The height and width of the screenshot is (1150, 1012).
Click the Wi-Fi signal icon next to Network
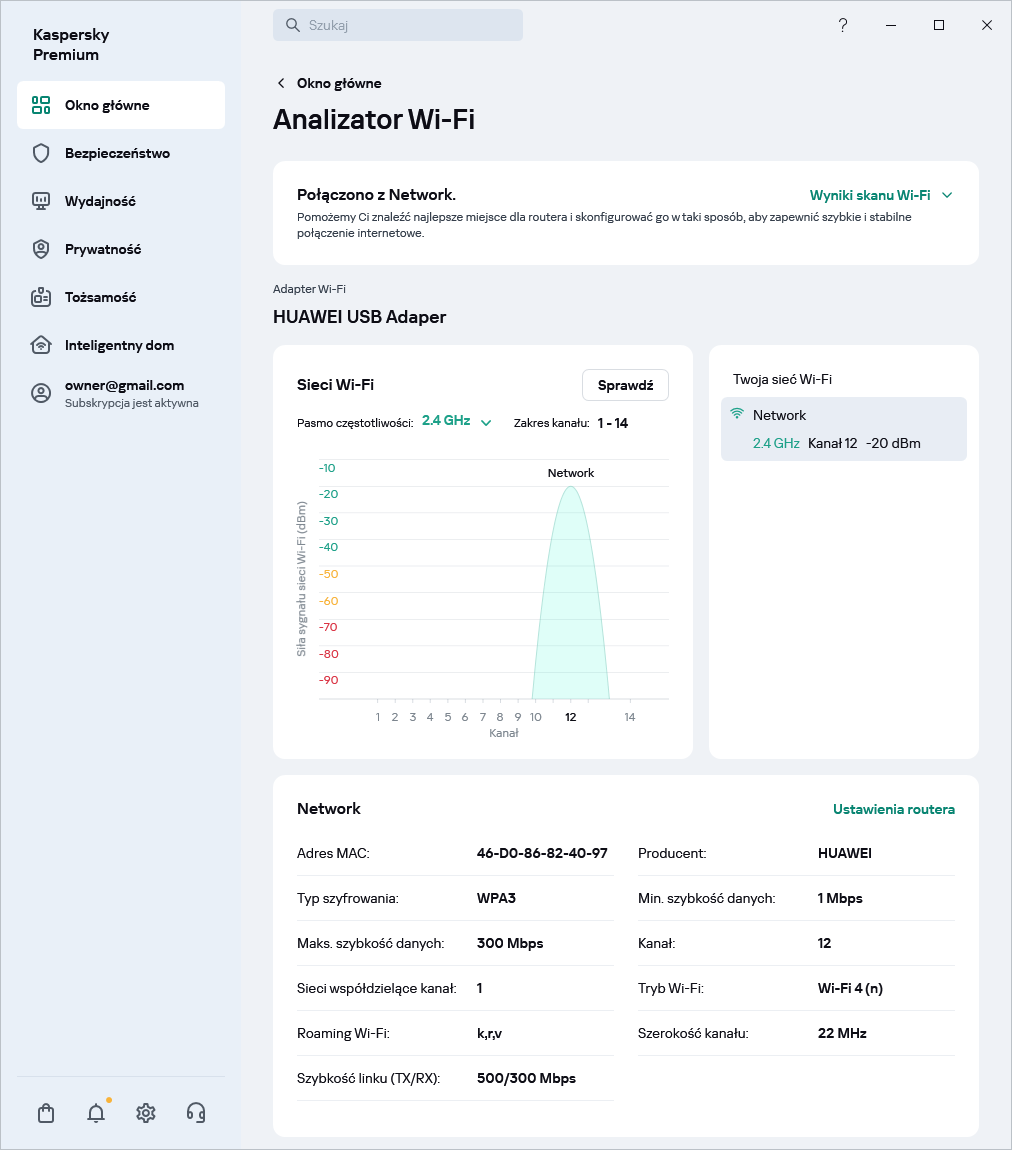(x=737, y=414)
